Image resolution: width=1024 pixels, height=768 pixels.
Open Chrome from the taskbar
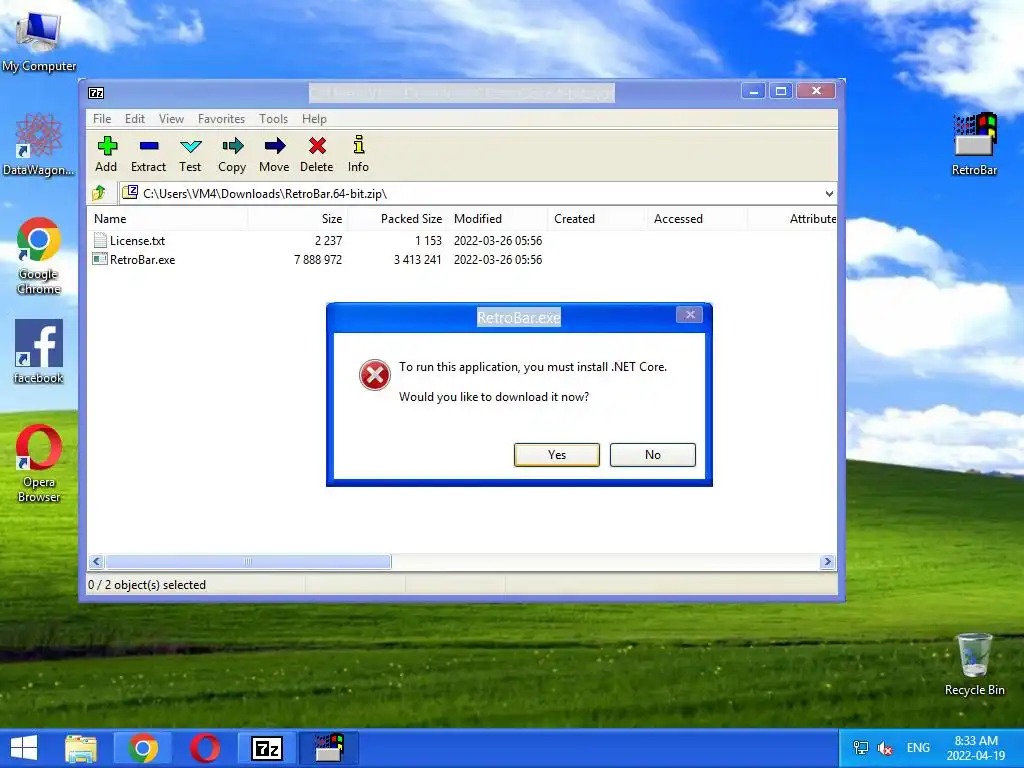(143, 748)
